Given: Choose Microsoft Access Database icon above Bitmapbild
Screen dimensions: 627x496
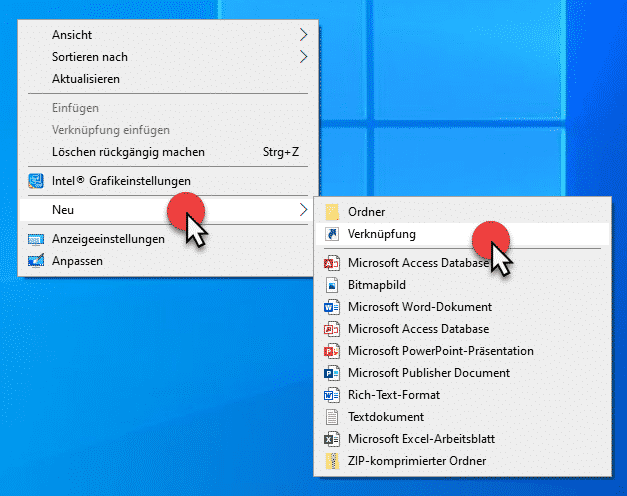Looking at the screenshot, I should click(332, 263).
